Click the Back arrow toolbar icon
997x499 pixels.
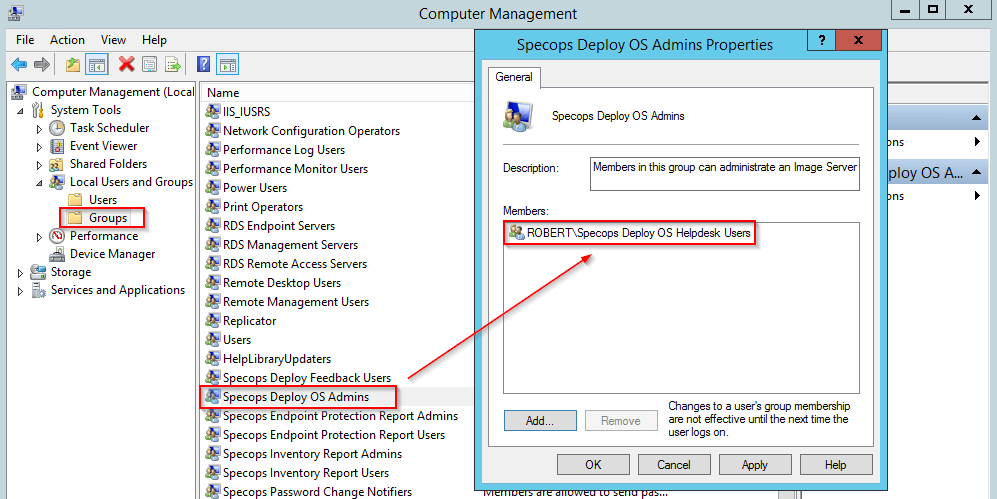point(19,64)
